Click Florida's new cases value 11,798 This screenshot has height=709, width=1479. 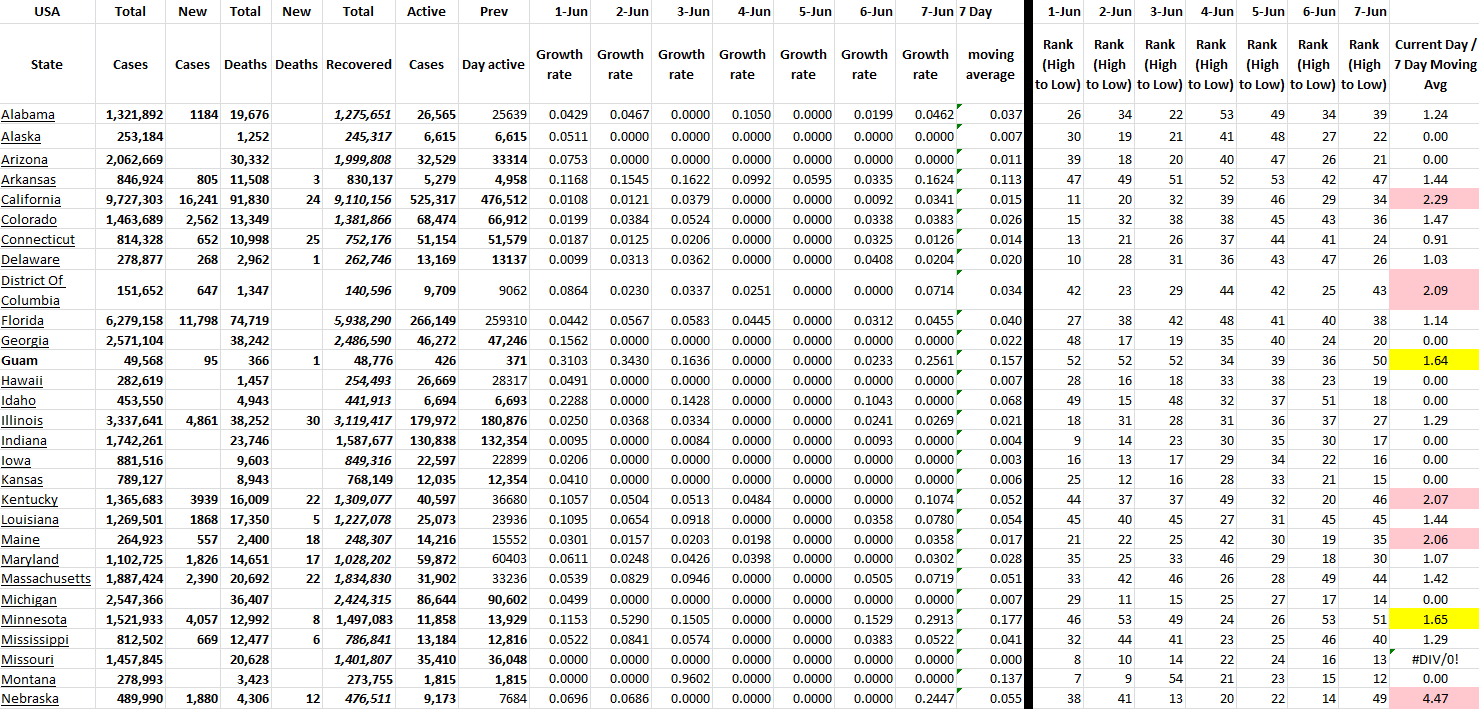click(192, 321)
